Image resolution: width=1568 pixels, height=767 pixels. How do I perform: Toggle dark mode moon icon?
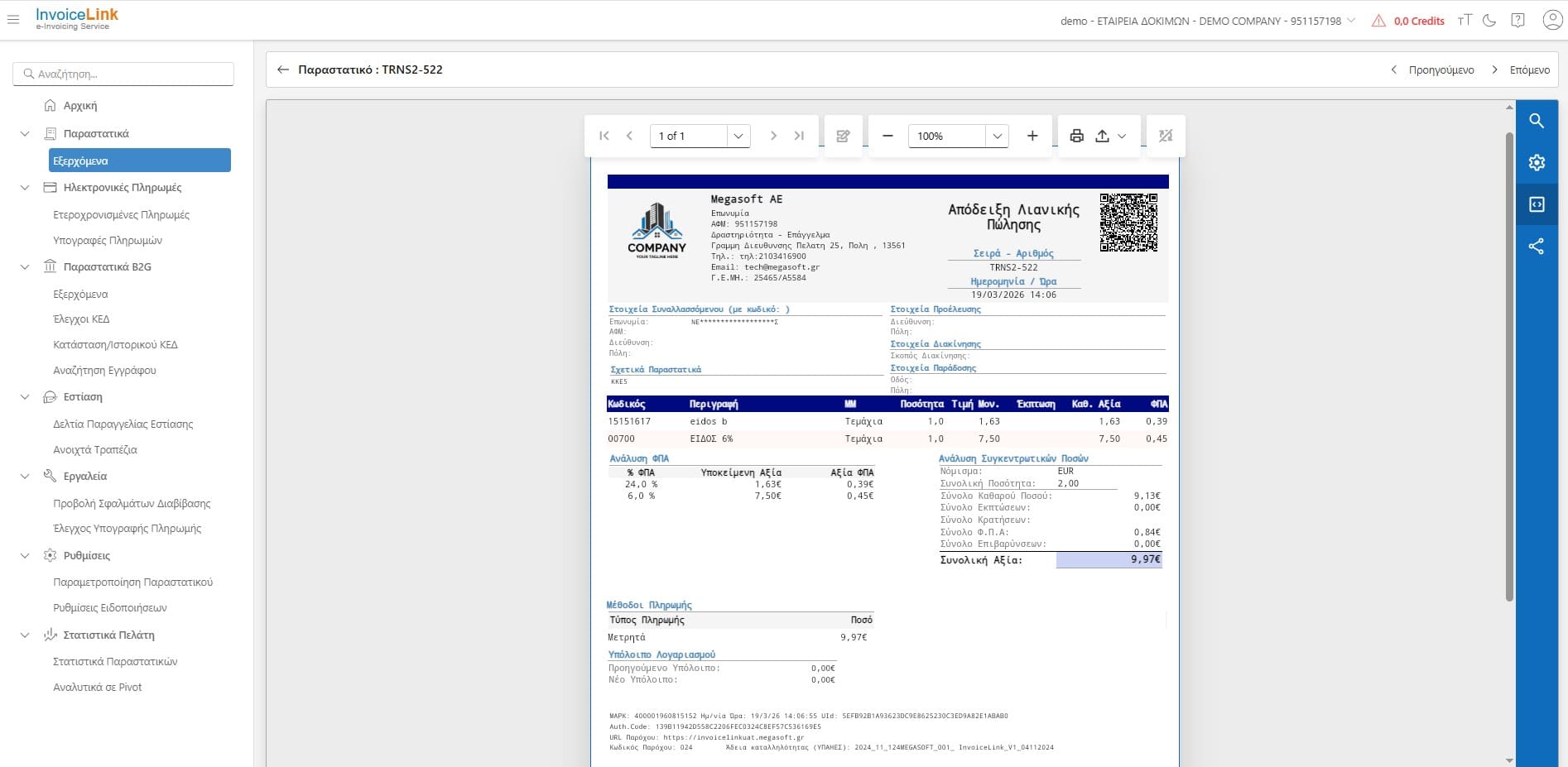pos(1489,21)
